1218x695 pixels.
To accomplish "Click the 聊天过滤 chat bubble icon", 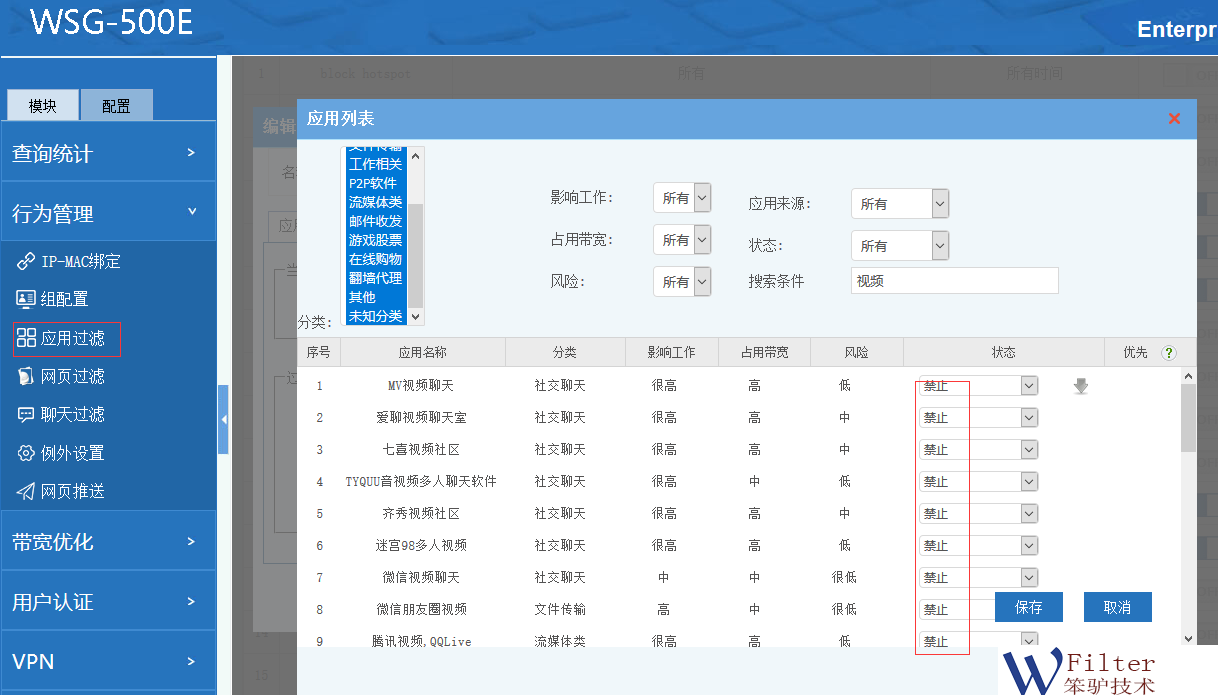I will [x=26, y=414].
